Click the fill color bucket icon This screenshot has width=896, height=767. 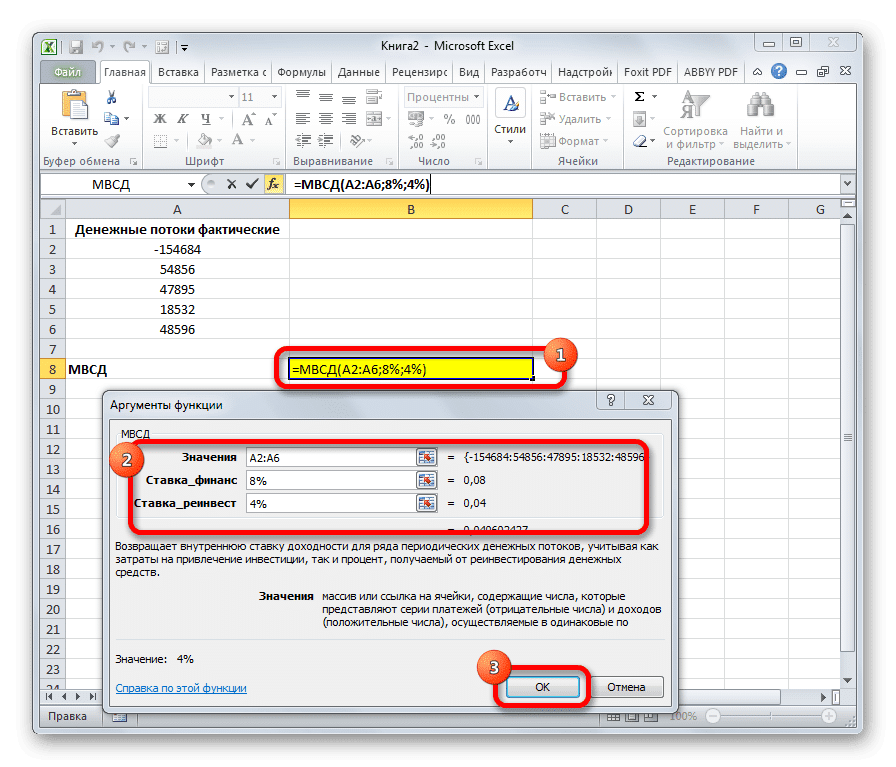tap(205, 140)
